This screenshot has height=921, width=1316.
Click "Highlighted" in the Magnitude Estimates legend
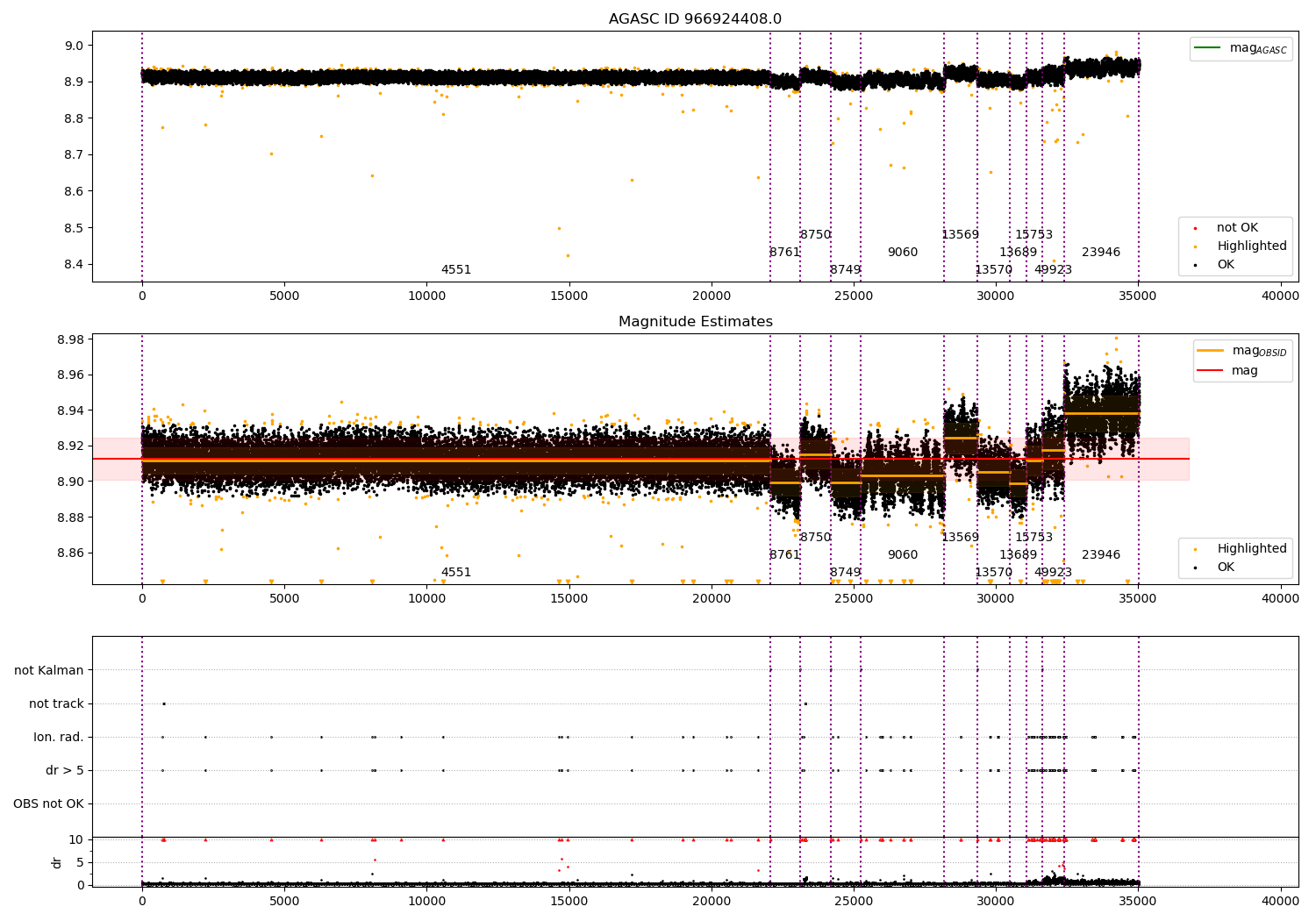point(1251,549)
